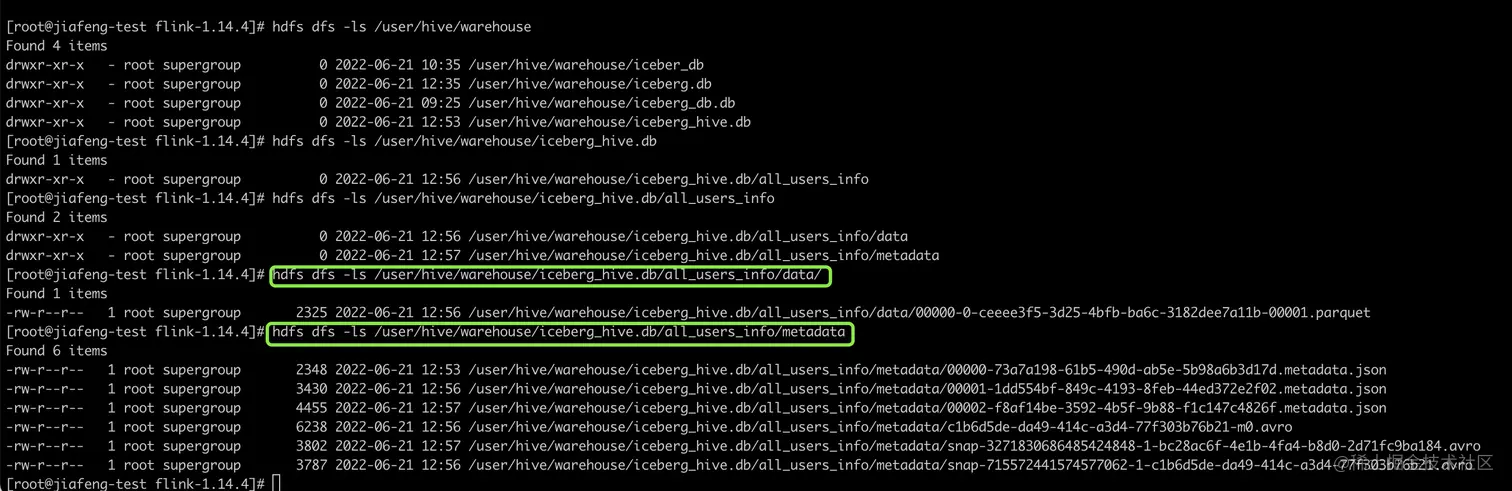Click the timestamp '2022-06-21 12:35'
This screenshot has width=1512, height=491.
point(397,84)
